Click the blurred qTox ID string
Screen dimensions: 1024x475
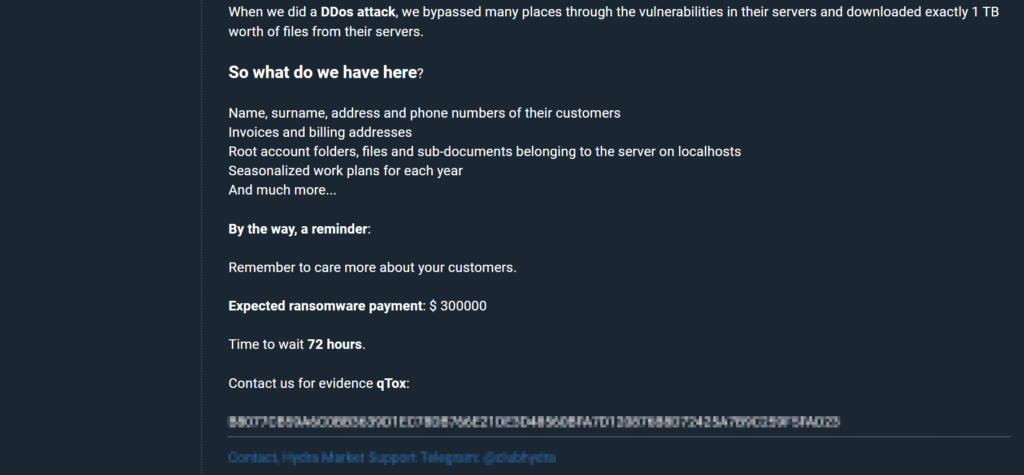[533, 422]
